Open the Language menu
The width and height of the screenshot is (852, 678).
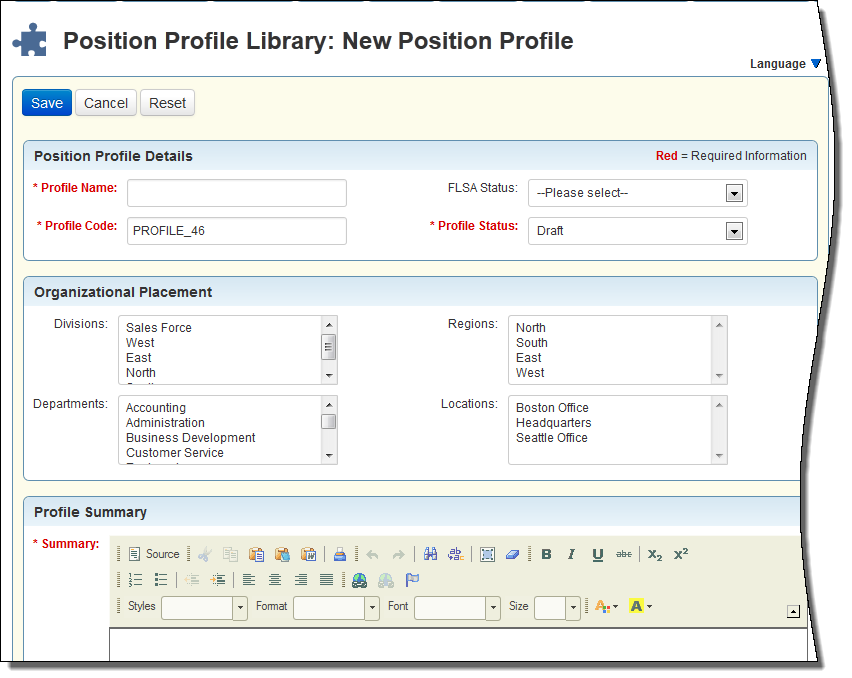coord(785,64)
